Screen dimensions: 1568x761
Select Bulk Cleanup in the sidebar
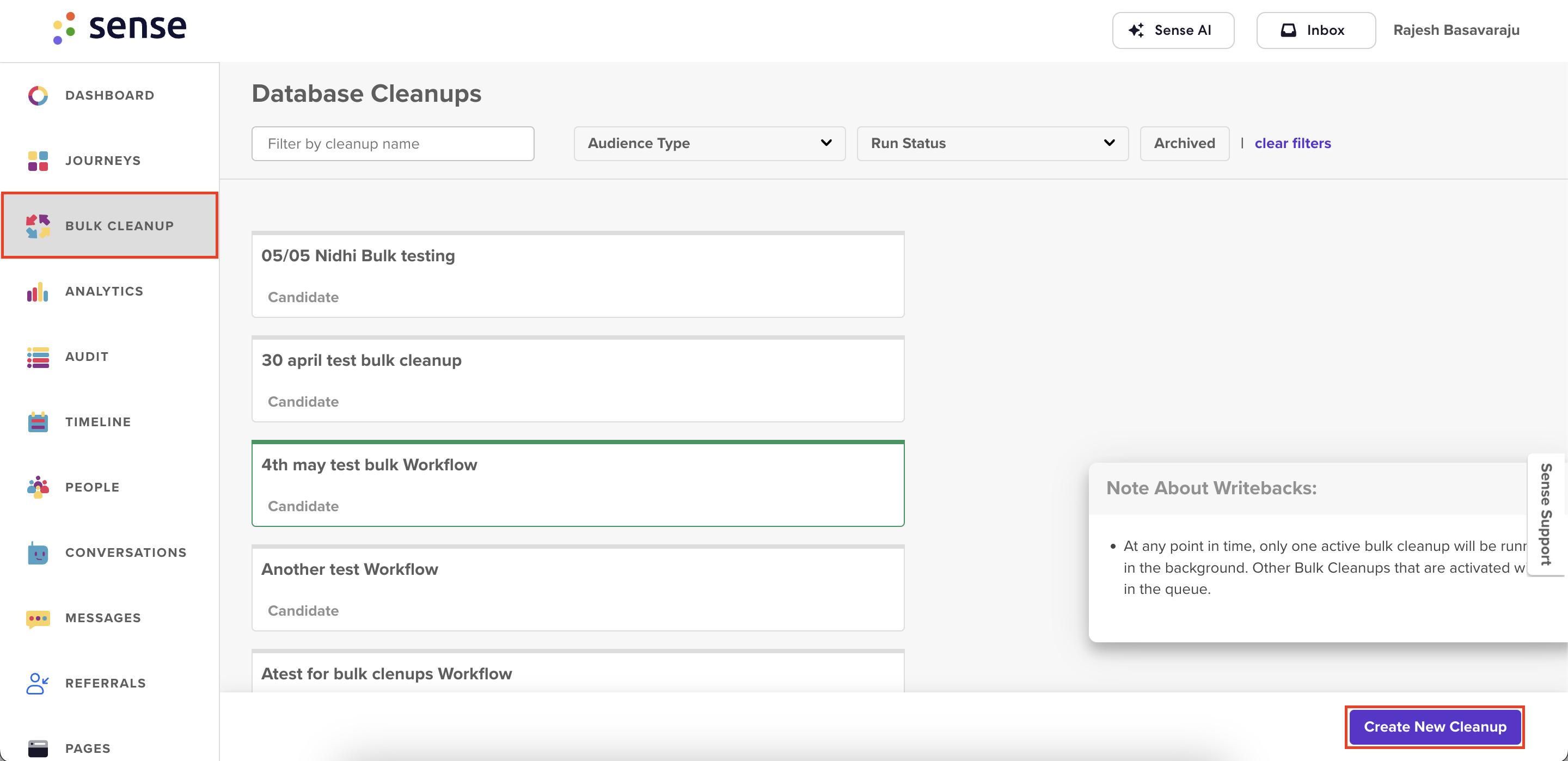(109, 226)
